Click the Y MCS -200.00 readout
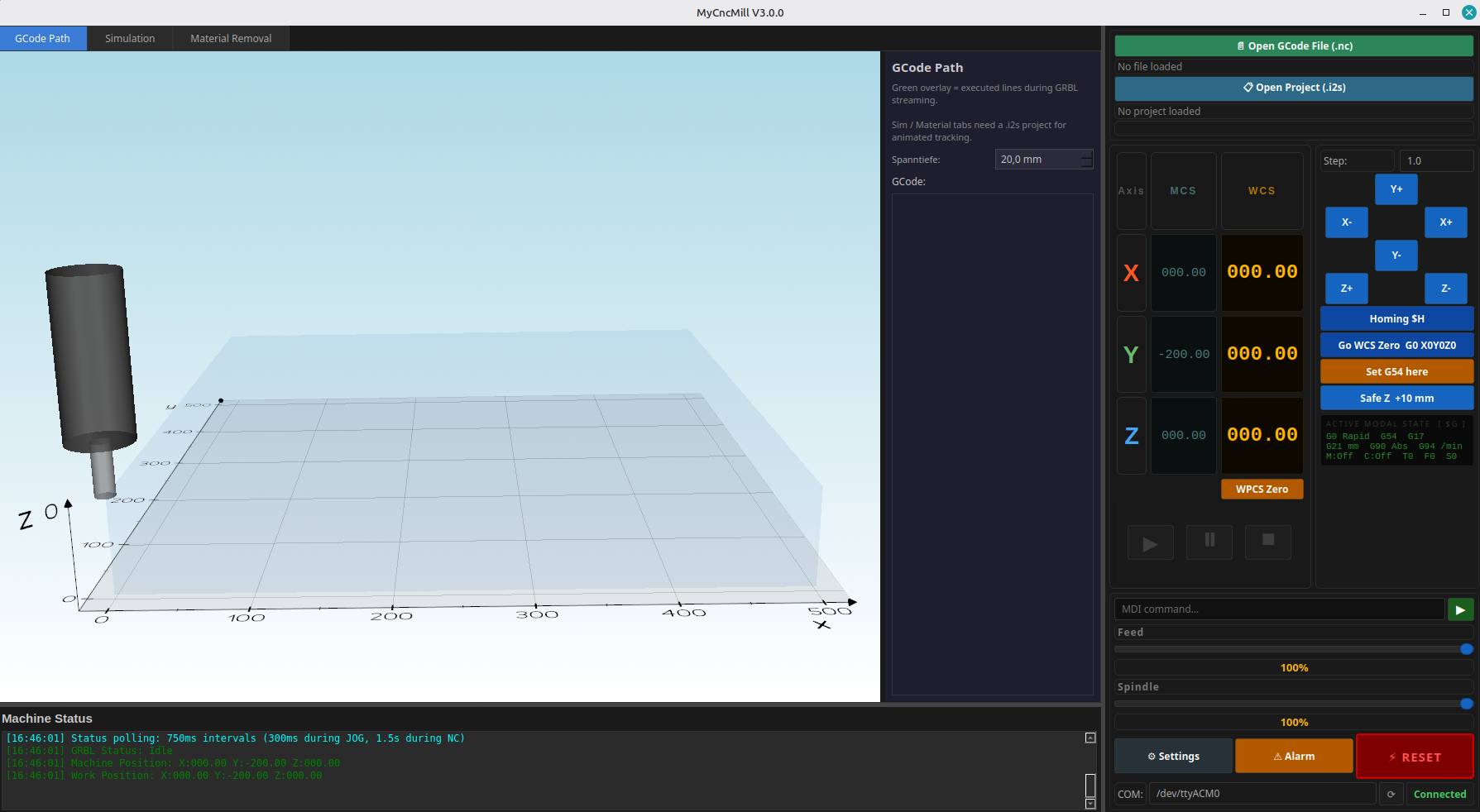The height and width of the screenshot is (812, 1480). coord(1184,354)
